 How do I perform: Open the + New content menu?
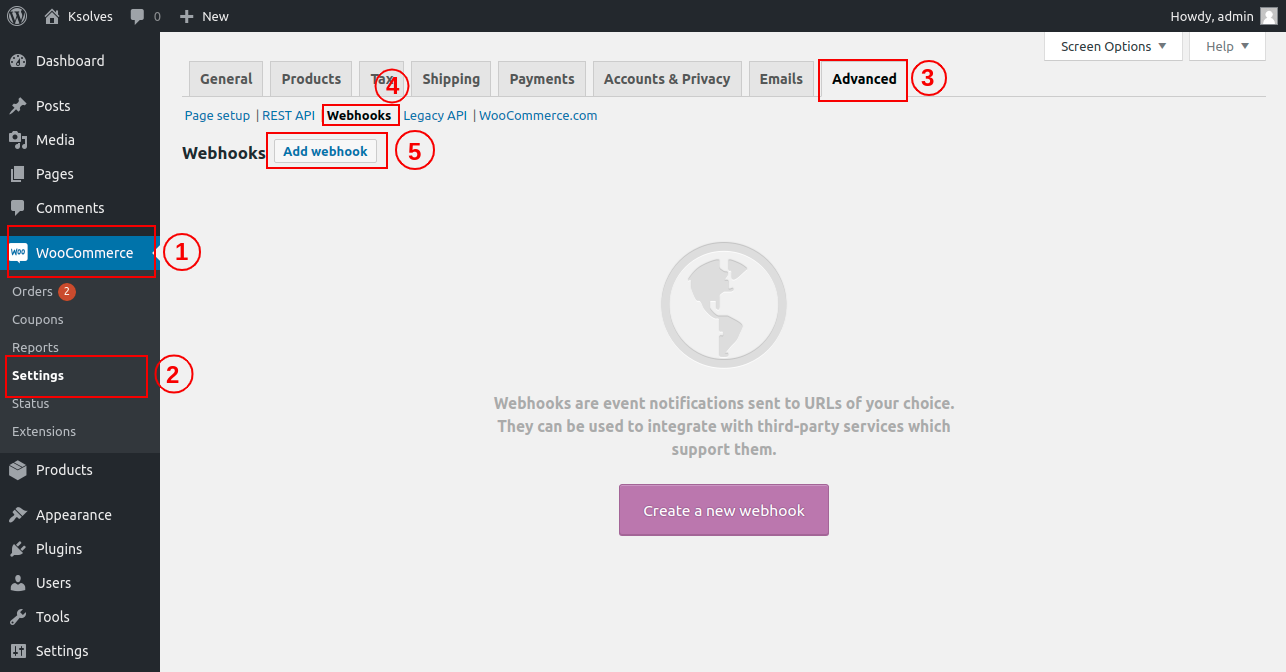tap(204, 16)
